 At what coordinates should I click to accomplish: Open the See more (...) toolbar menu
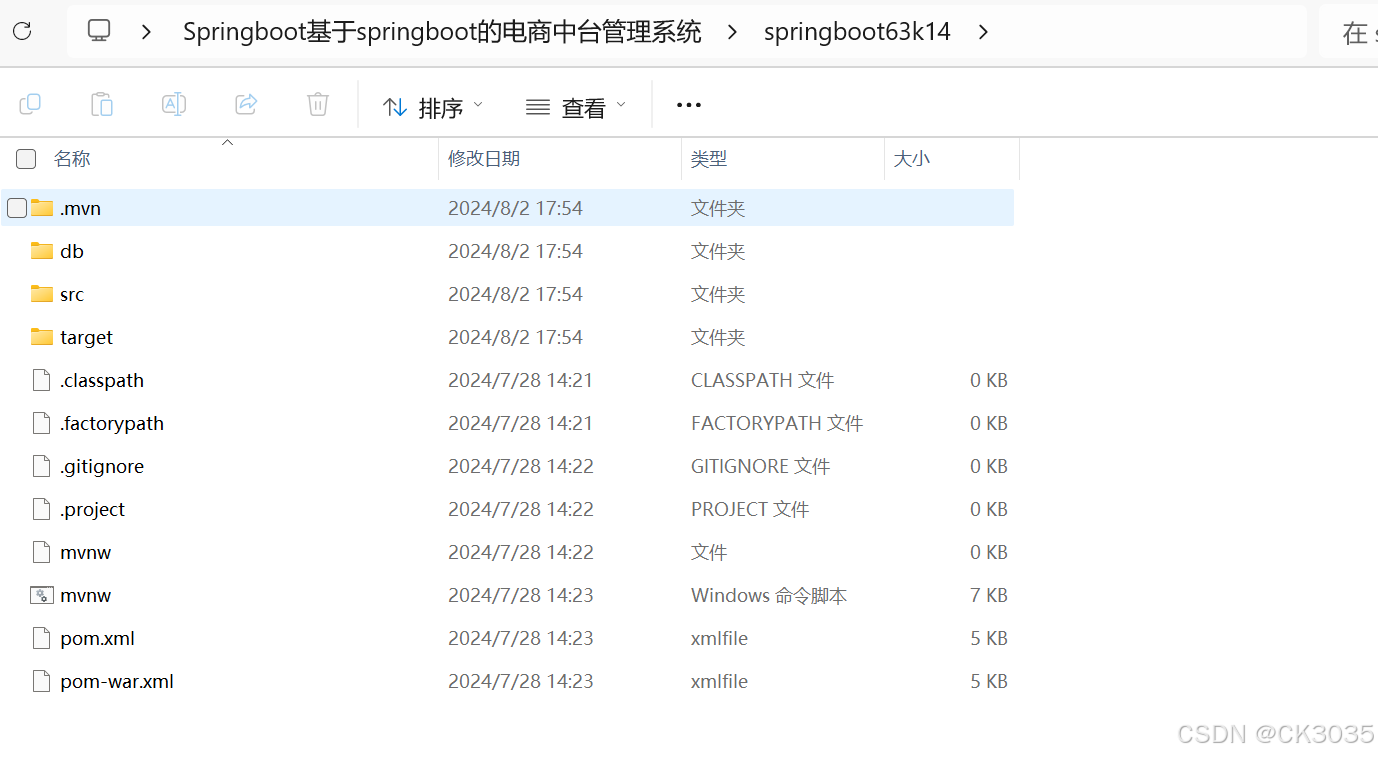click(688, 104)
